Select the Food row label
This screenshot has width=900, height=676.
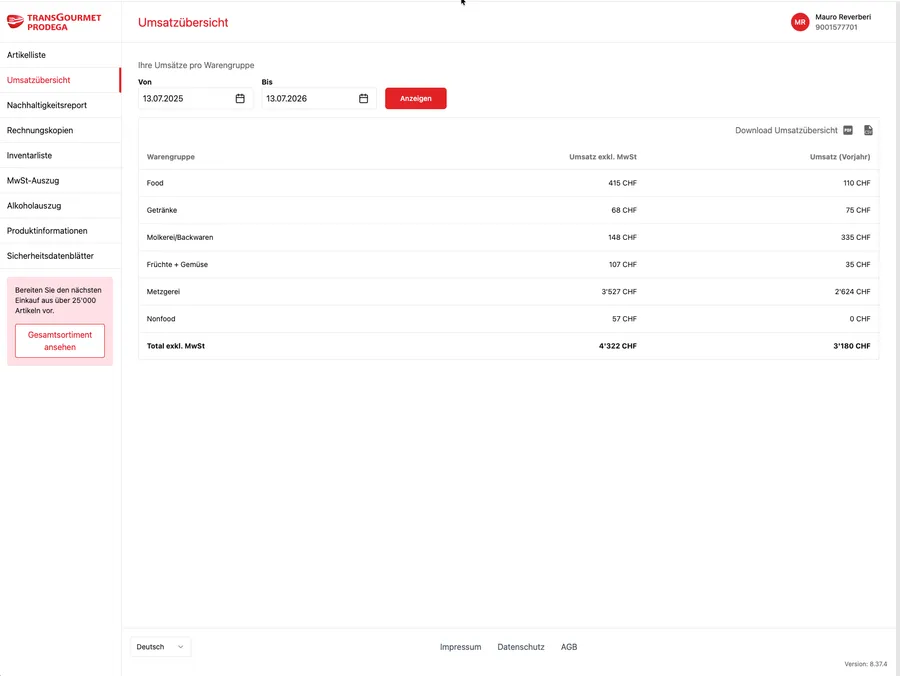click(x=155, y=183)
